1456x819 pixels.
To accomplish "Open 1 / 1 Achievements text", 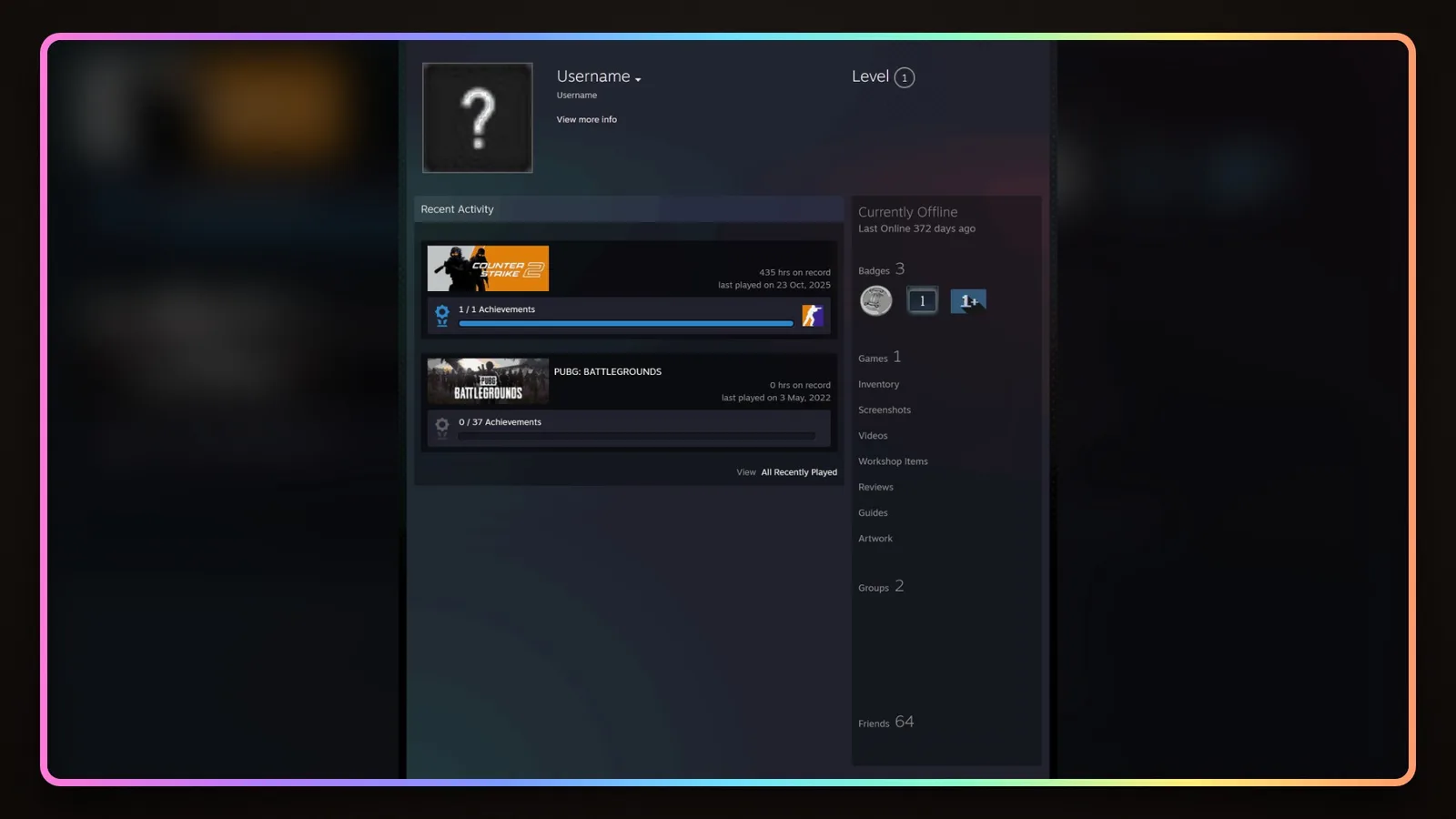I will pyautogui.click(x=497, y=309).
